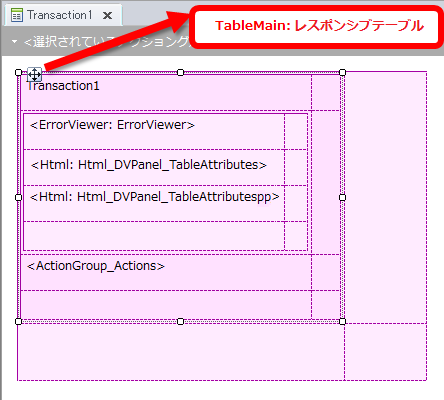The image size is (444, 400).
Task: Select the ActionGroup_Actions control
Action: (x=96, y=266)
